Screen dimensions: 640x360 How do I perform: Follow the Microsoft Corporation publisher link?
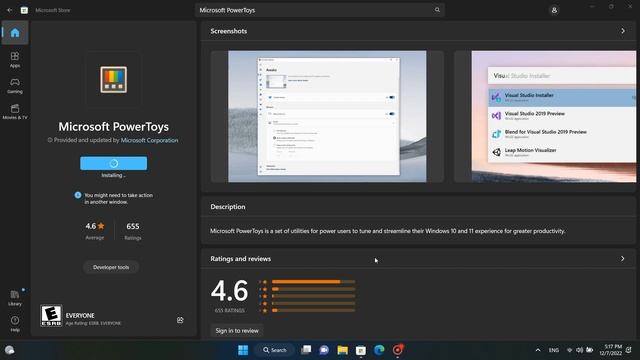[149, 140]
